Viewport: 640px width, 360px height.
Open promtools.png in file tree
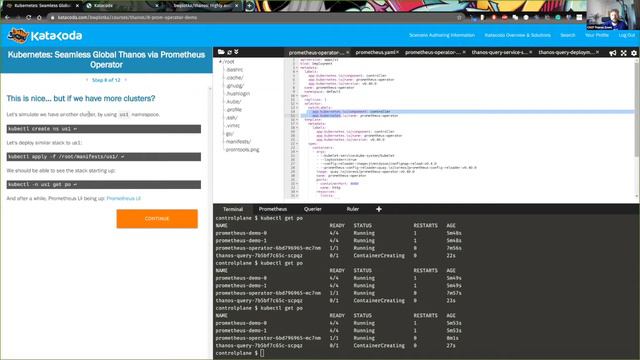click(x=242, y=150)
